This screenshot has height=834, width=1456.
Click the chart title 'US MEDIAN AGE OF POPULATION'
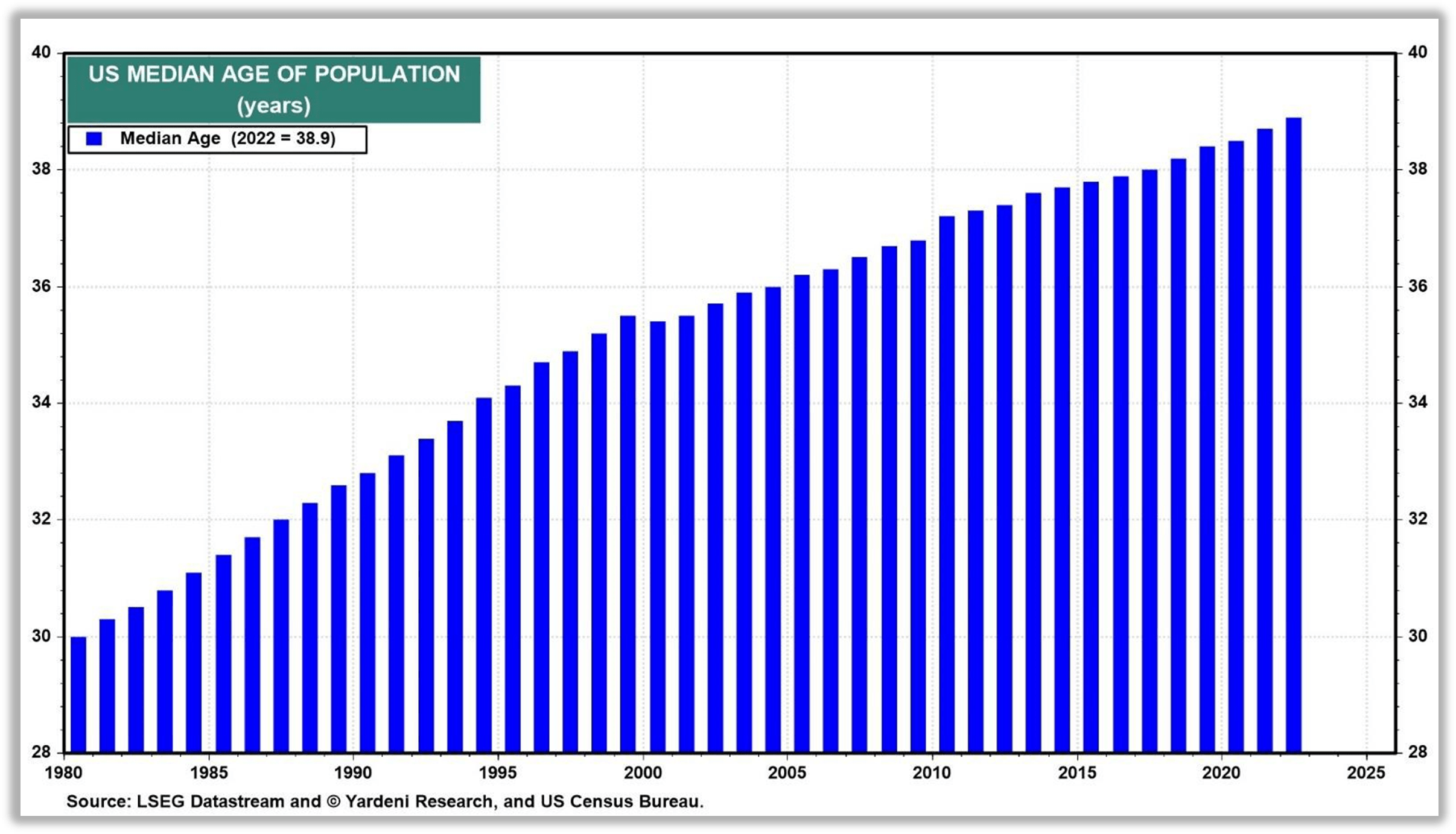pos(274,74)
